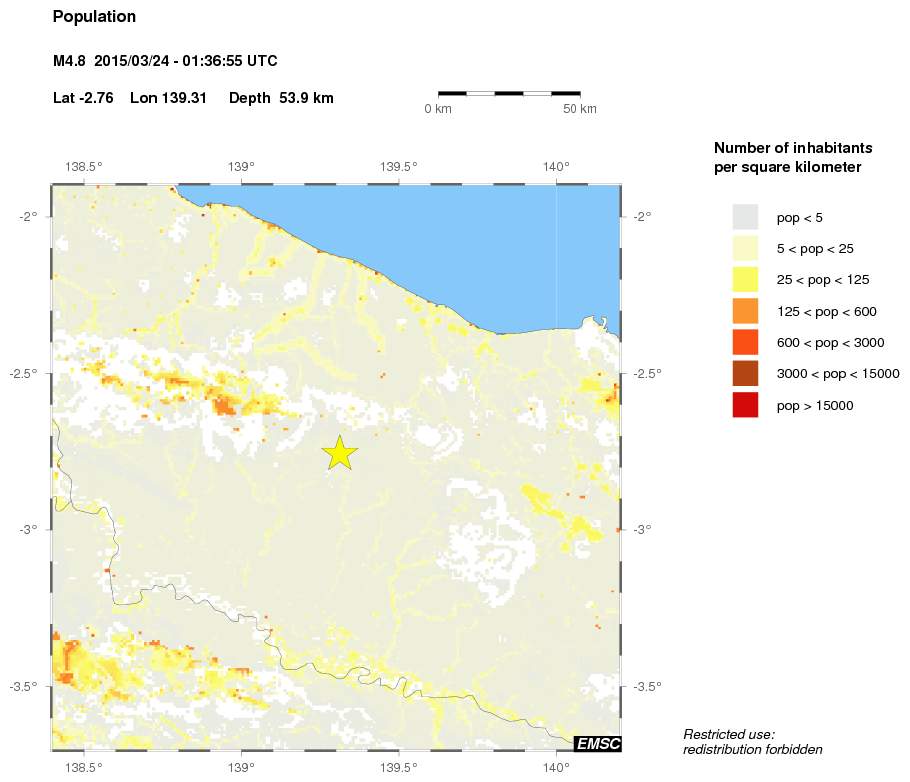The height and width of the screenshot is (782, 910).
Task: Click the Number of inhabitants legend title
Action: click(x=788, y=157)
